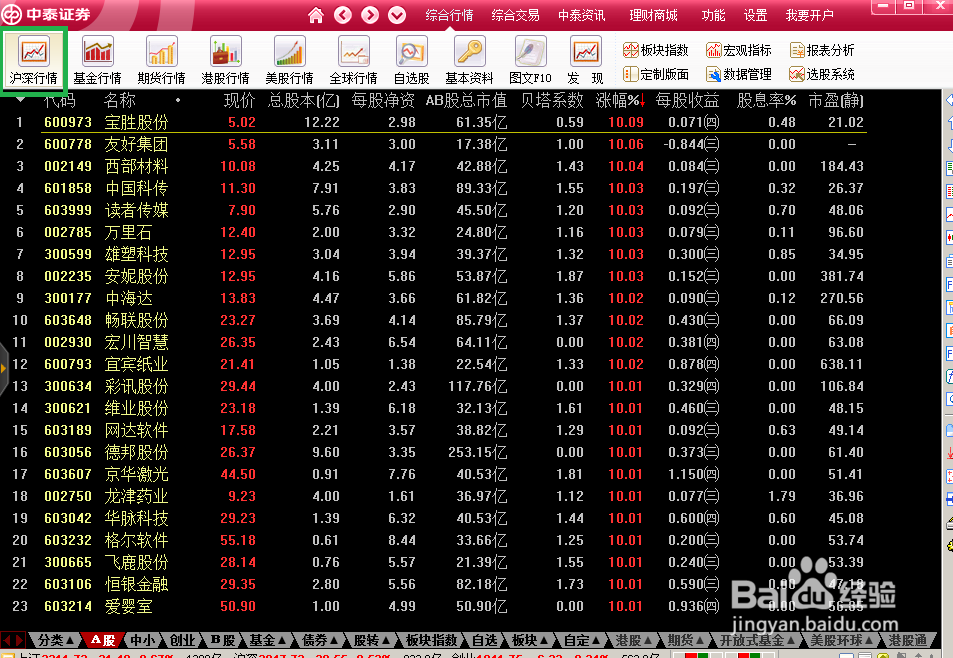Expand the 股转 bottom tab menu
The height and width of the screenshot is (658, 953).
pos(371,640)
